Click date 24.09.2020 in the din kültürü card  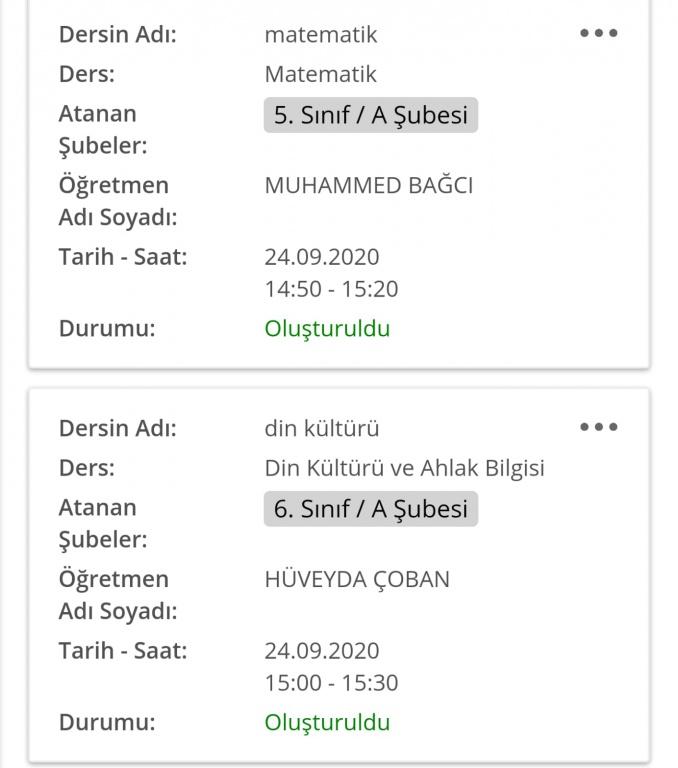coord(322,651)
